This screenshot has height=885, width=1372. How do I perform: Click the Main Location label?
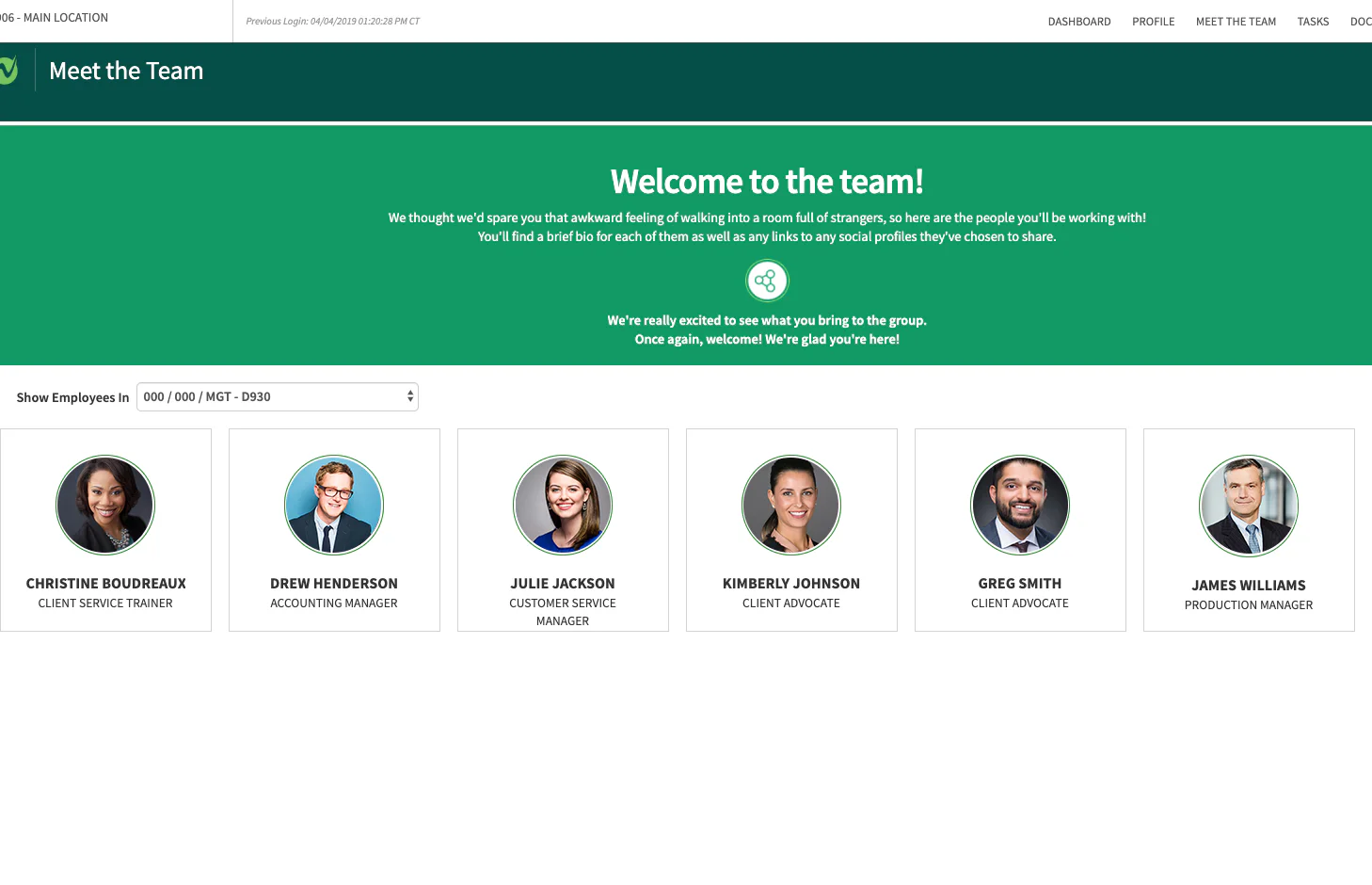tap(55, 18)
